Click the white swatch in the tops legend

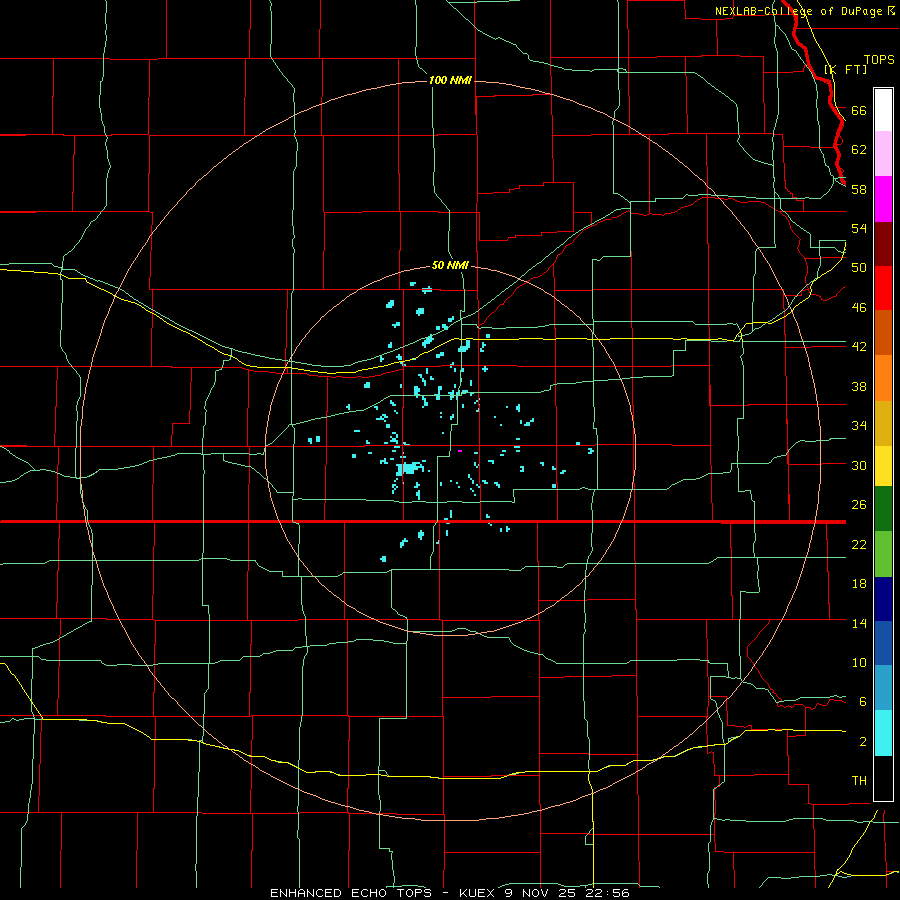(x=883, y=110)
